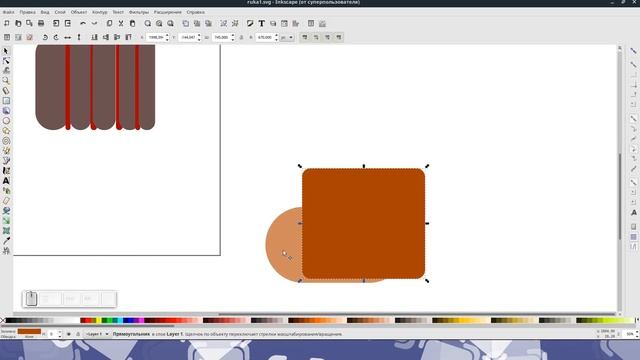The image size is (640, 360).
Task: Select the Gradient tool
Action: click(x=6, y=220)
